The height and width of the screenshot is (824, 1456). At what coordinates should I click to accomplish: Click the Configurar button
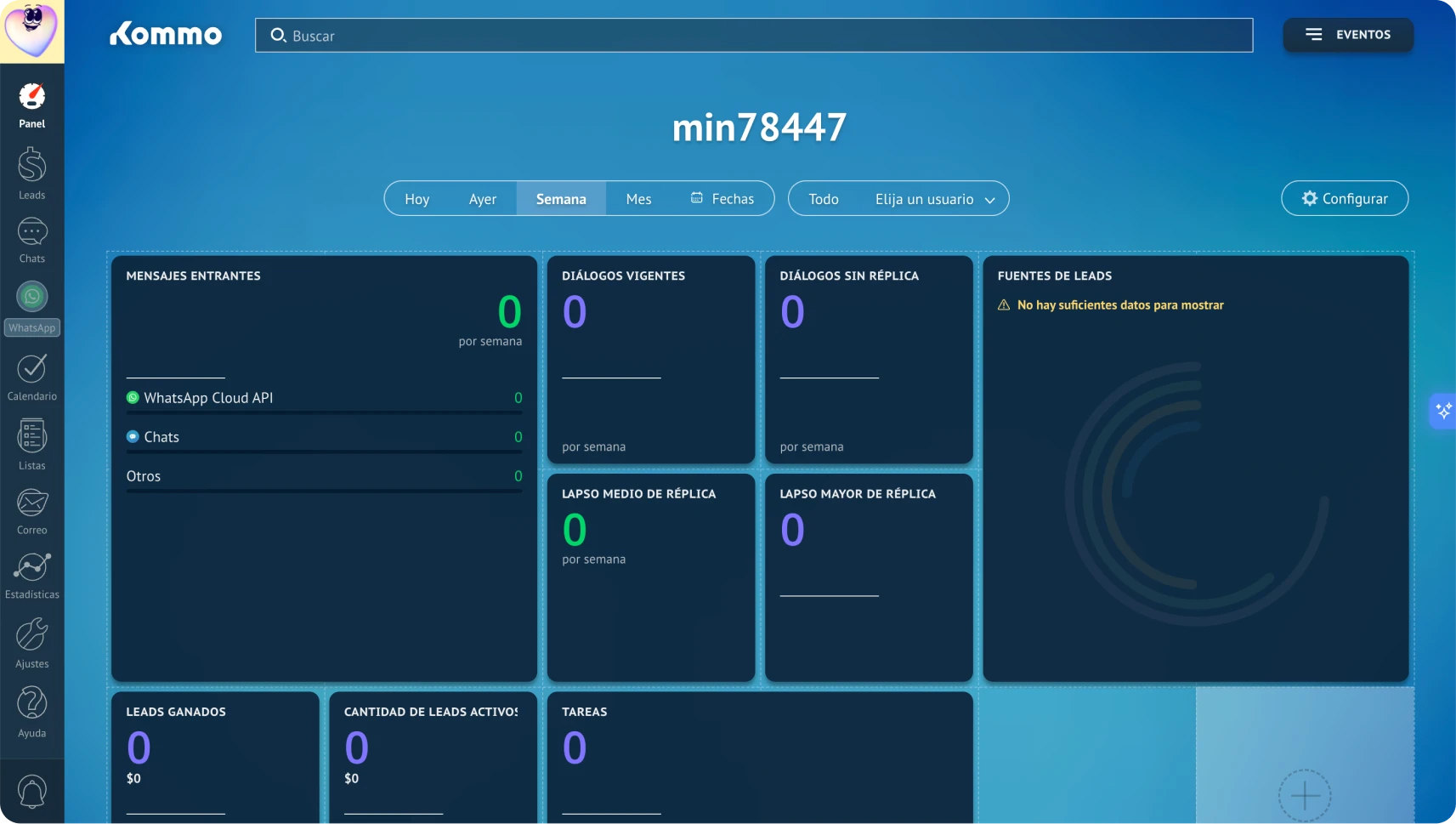(1345, 198)
